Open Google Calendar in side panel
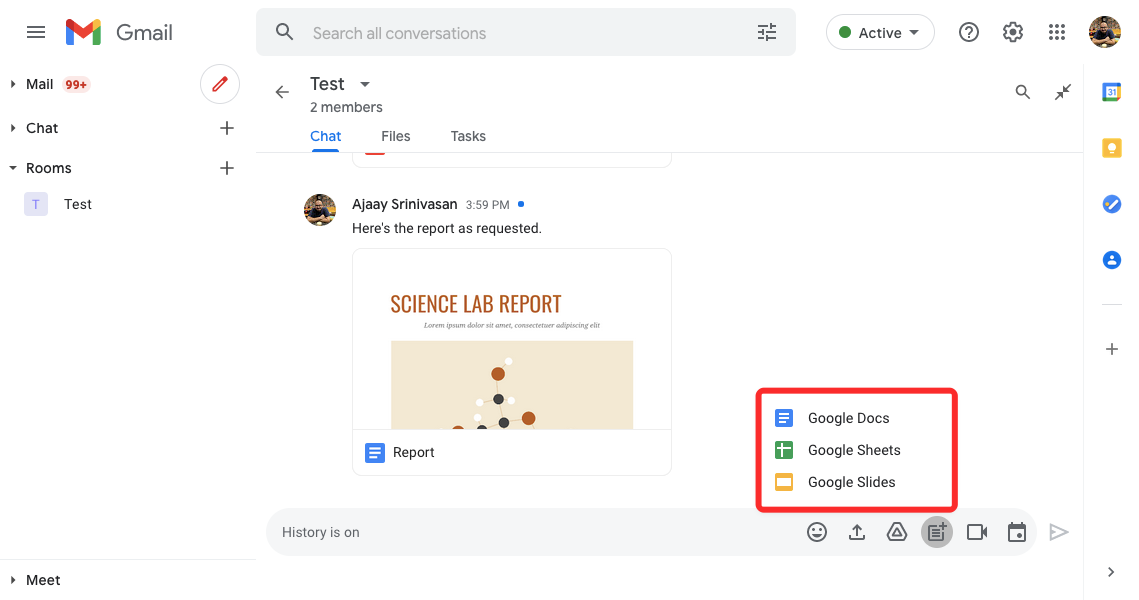The width and height of the screenshot is (1139, 600). point(1111,92)
